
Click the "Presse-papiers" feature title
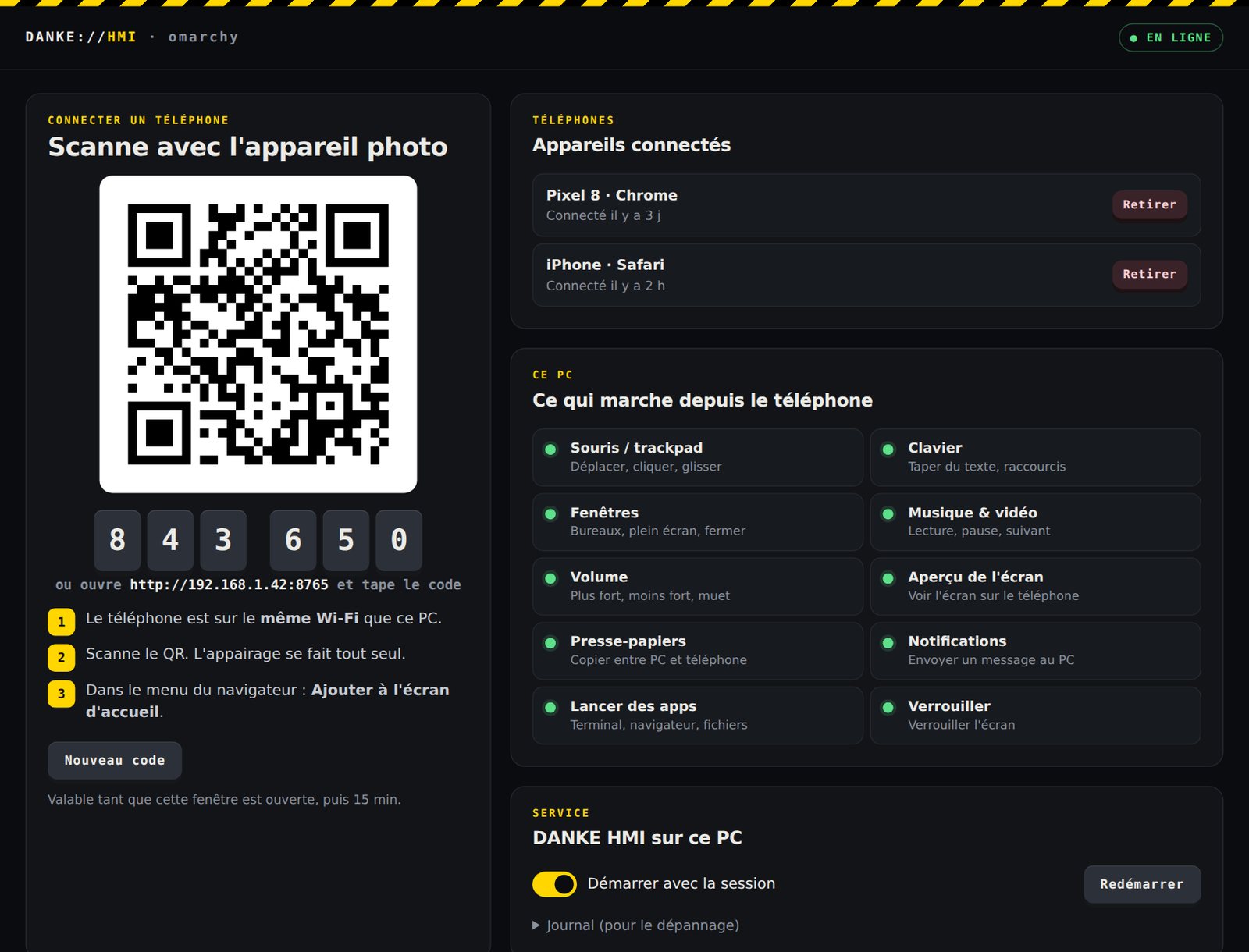pos(628,641)
